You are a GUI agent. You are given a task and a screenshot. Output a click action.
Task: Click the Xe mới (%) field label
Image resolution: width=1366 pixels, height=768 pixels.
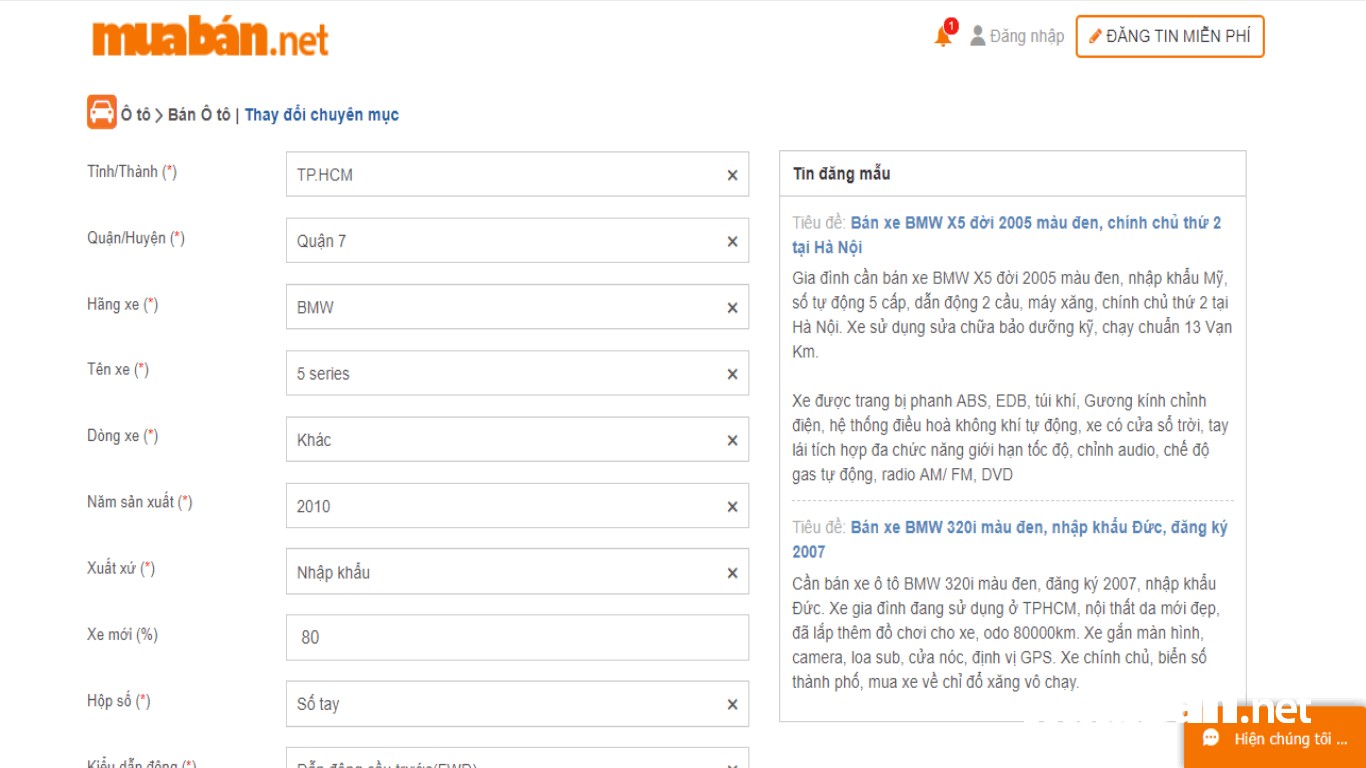click(x=122, y=634)
